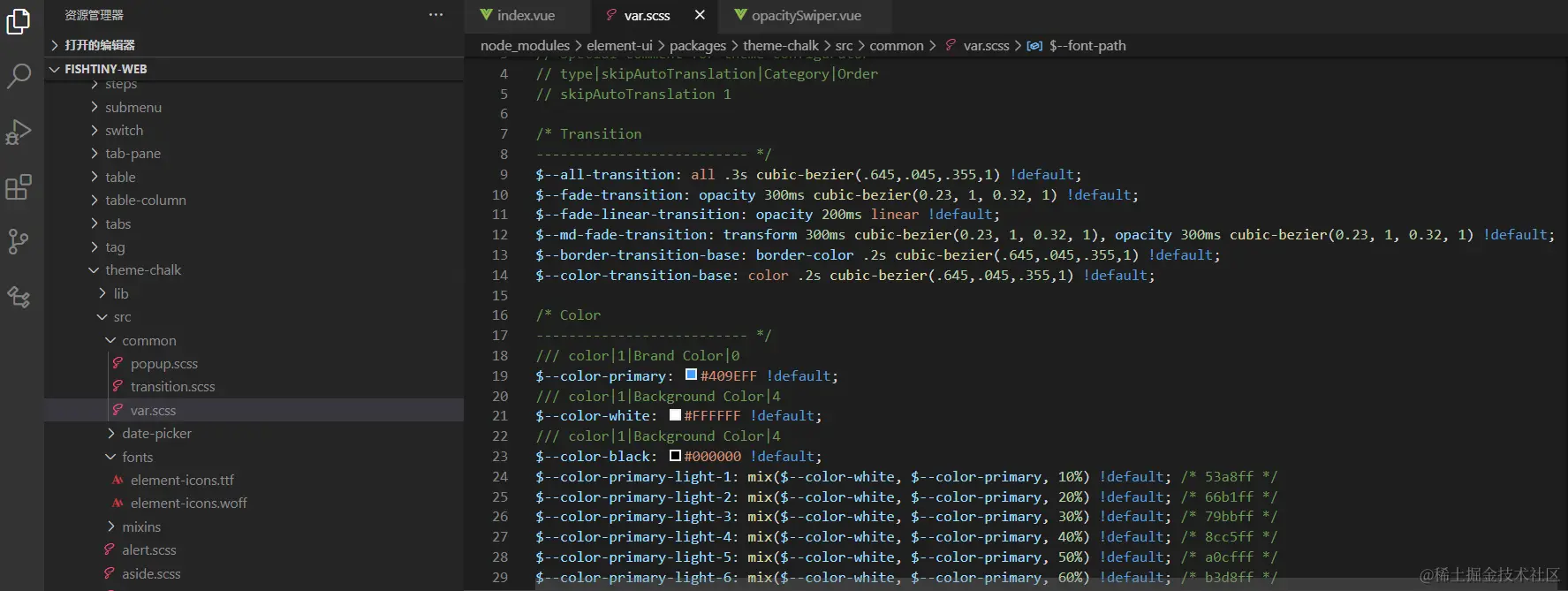This screenshot has height=591, width=1568.
Task: Open element-icons.woff file
Action: pos(254,503)
